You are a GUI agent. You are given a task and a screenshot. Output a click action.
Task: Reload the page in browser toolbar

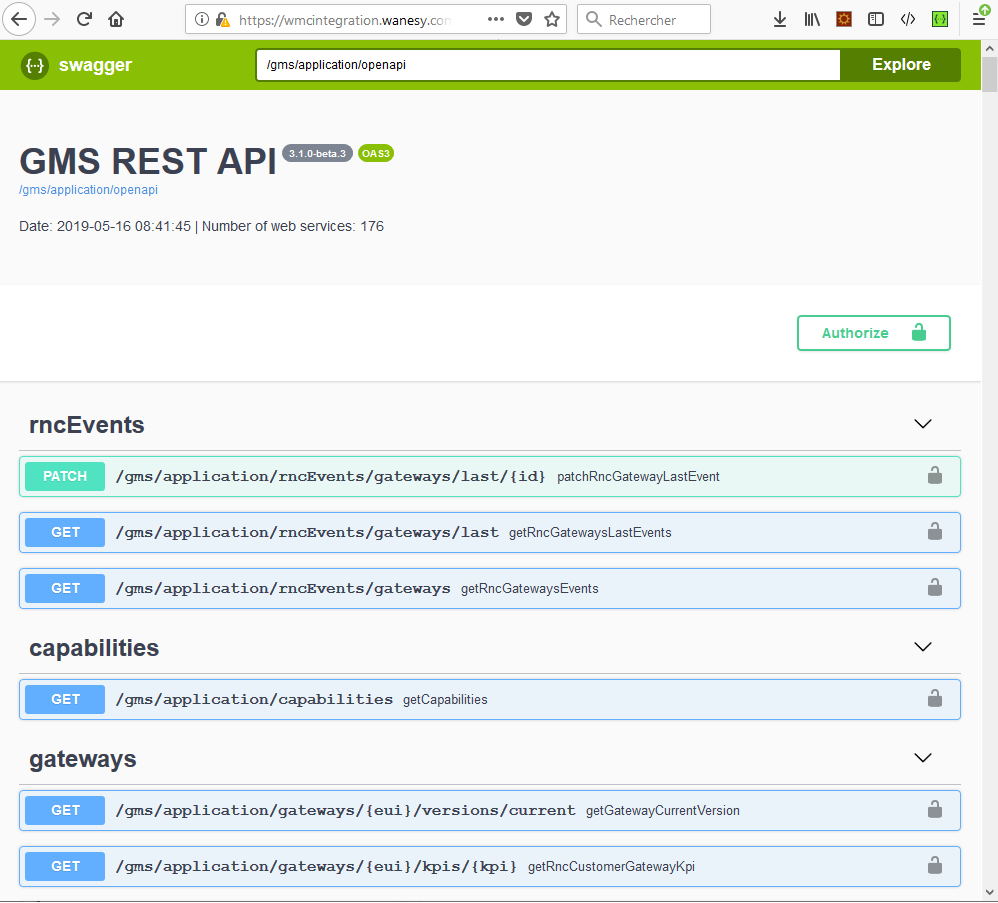click(85, 19)
